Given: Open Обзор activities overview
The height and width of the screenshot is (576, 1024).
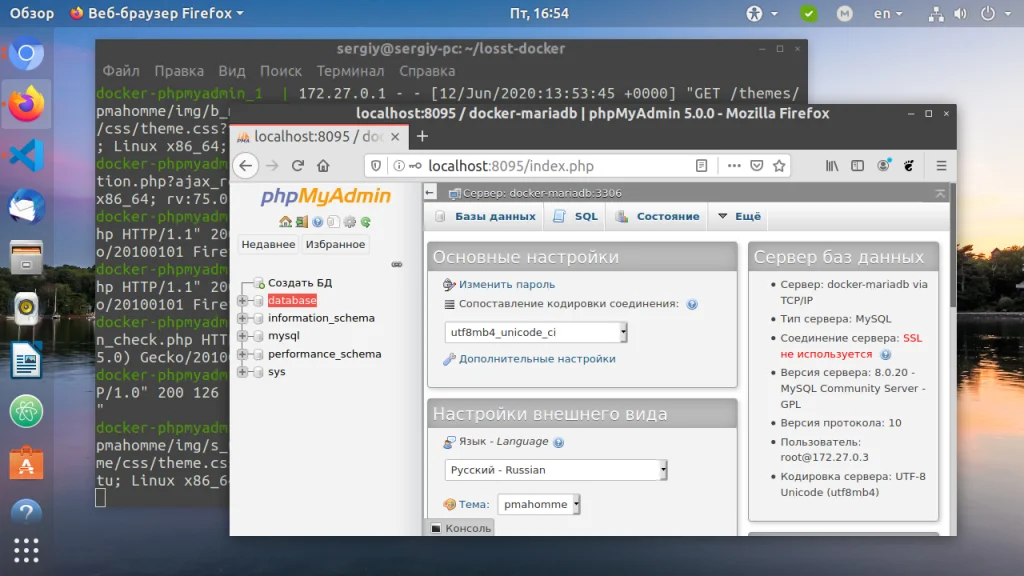Looking at the screenshot, I should tap(32, 13).
